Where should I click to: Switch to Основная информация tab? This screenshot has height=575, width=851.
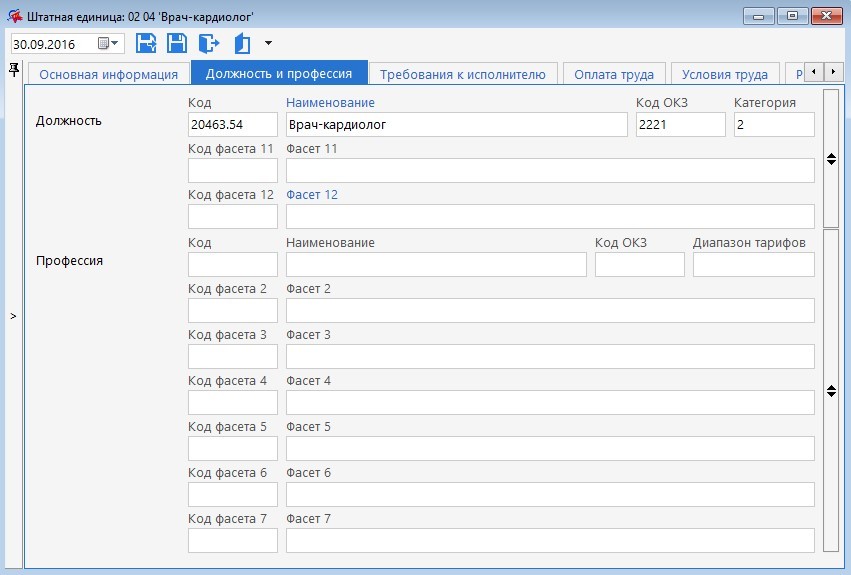click(x=109, y=74)
